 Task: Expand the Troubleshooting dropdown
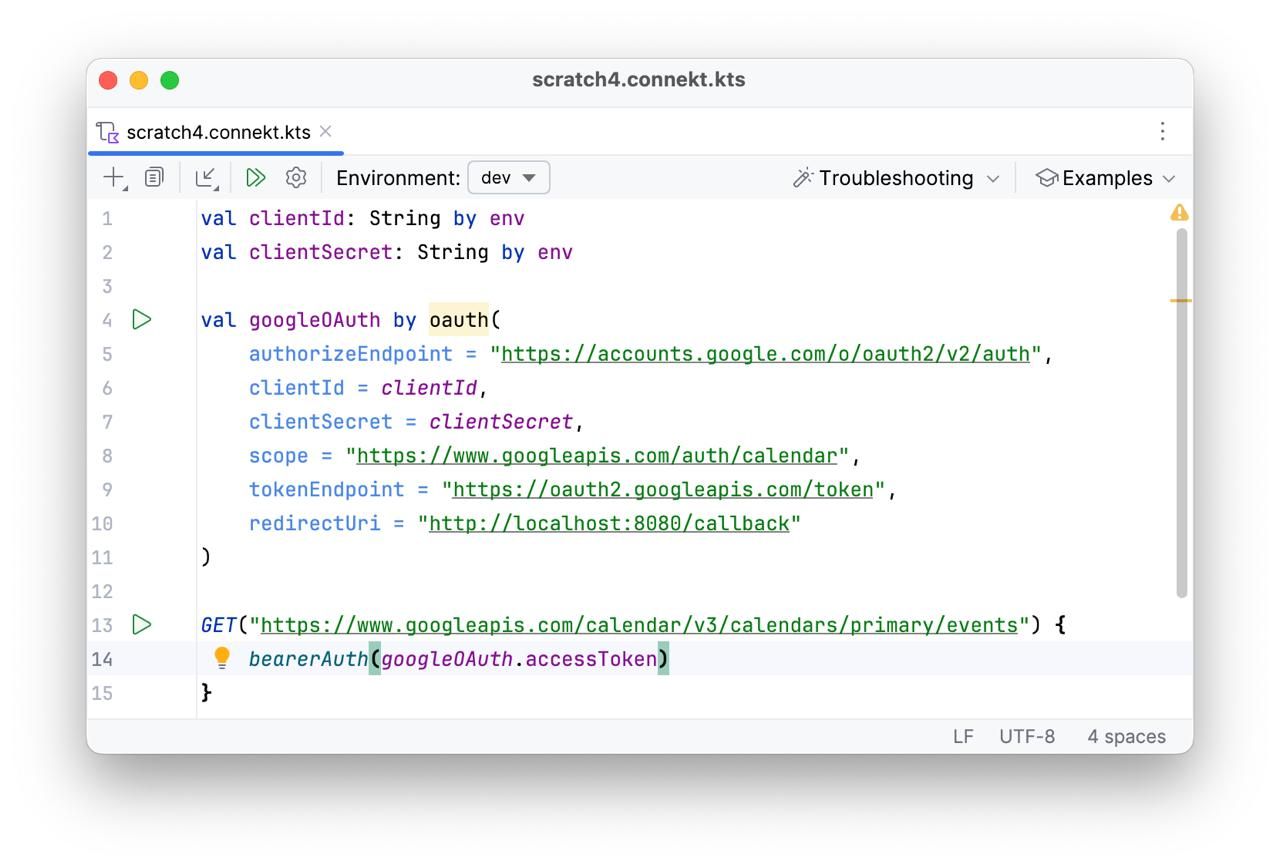click(x=896, y=178)
